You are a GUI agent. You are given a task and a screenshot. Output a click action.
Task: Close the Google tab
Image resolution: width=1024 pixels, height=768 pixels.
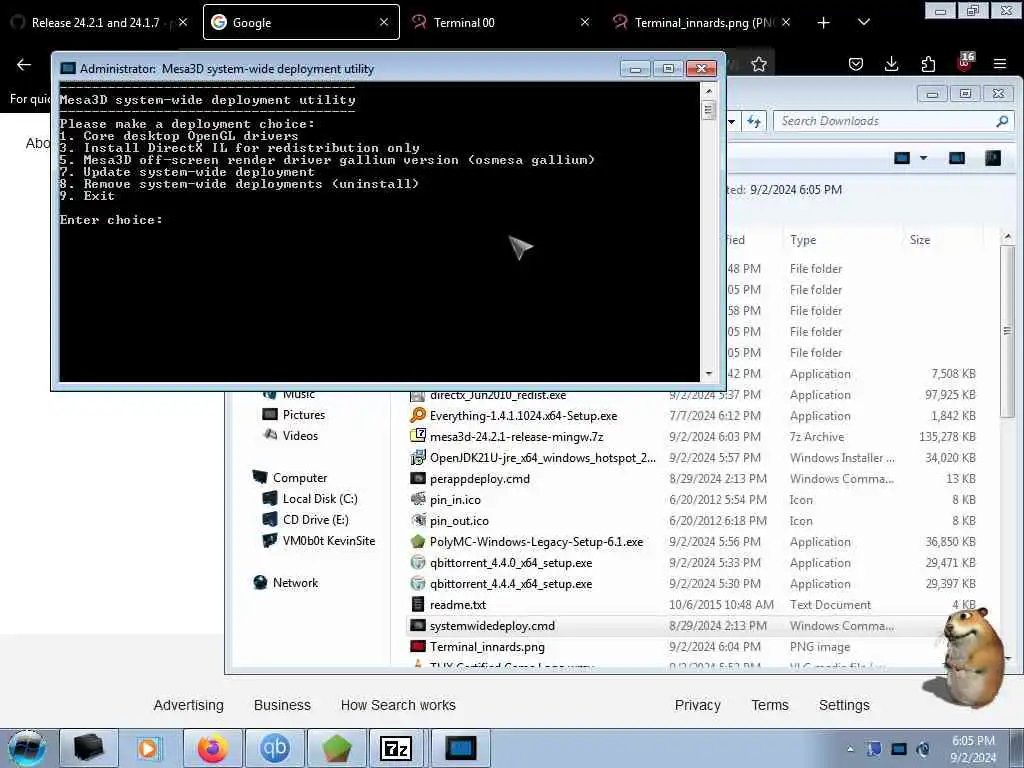click(384, 22)
